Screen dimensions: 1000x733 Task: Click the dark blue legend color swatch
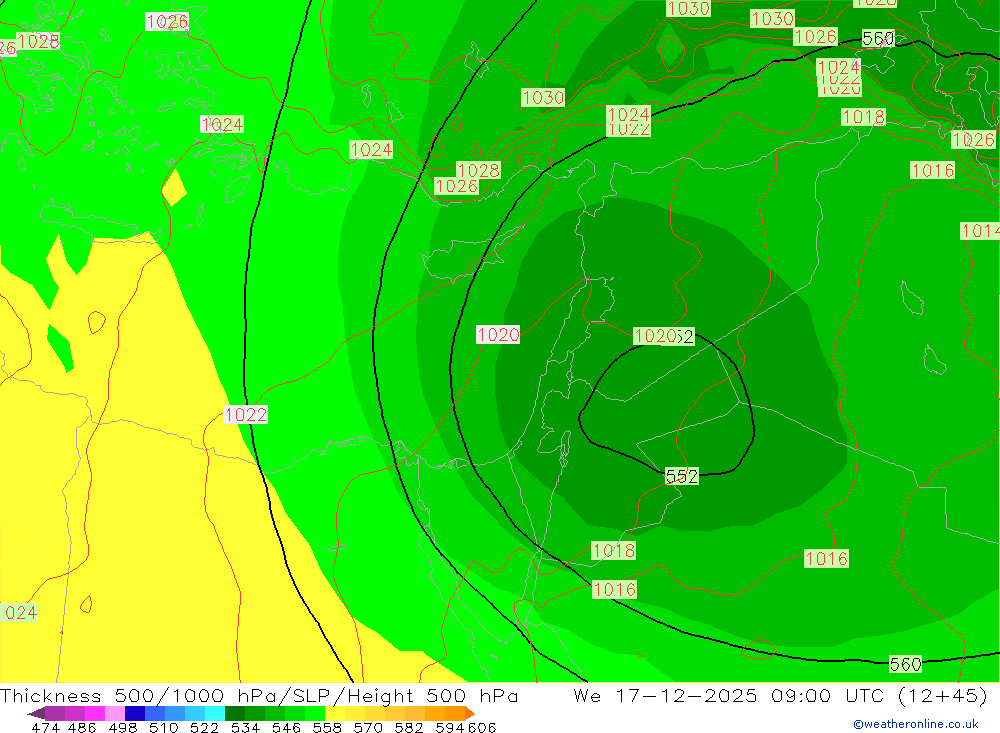pos(135,713)
